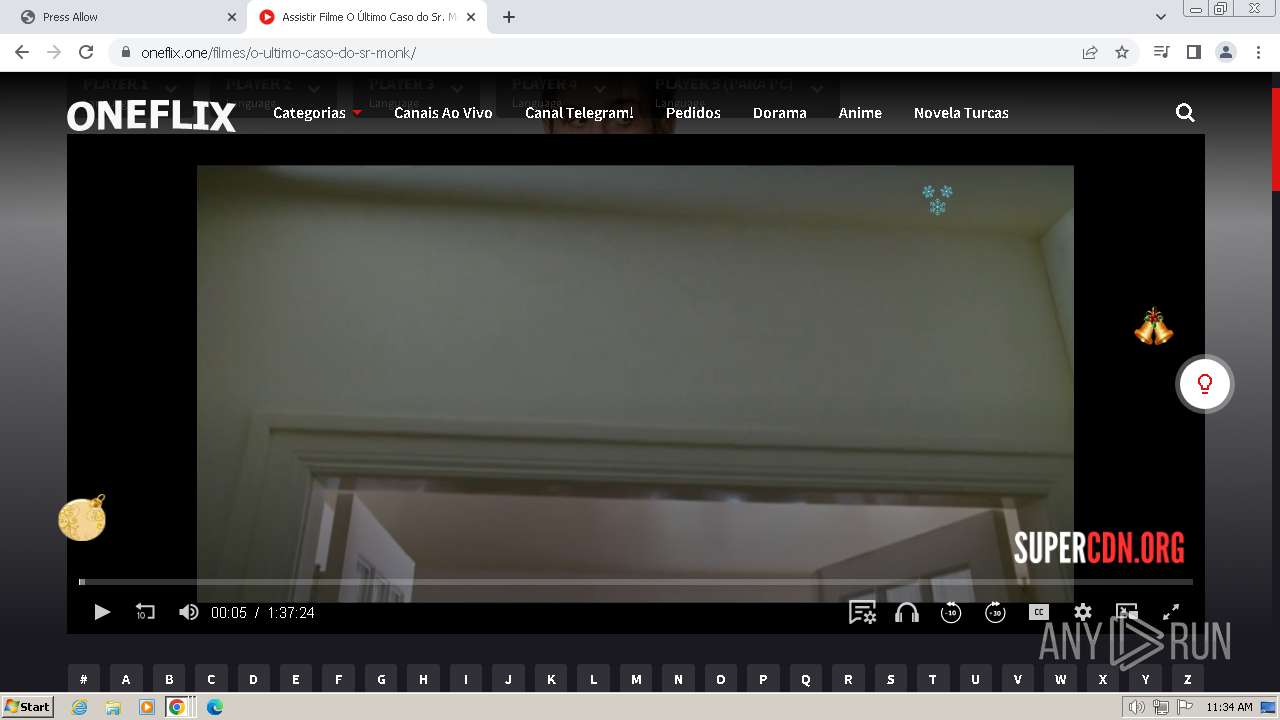This screenshot has height=720, width=1280.
Task: Reload the current page
Action: click(x=86, y=52)
